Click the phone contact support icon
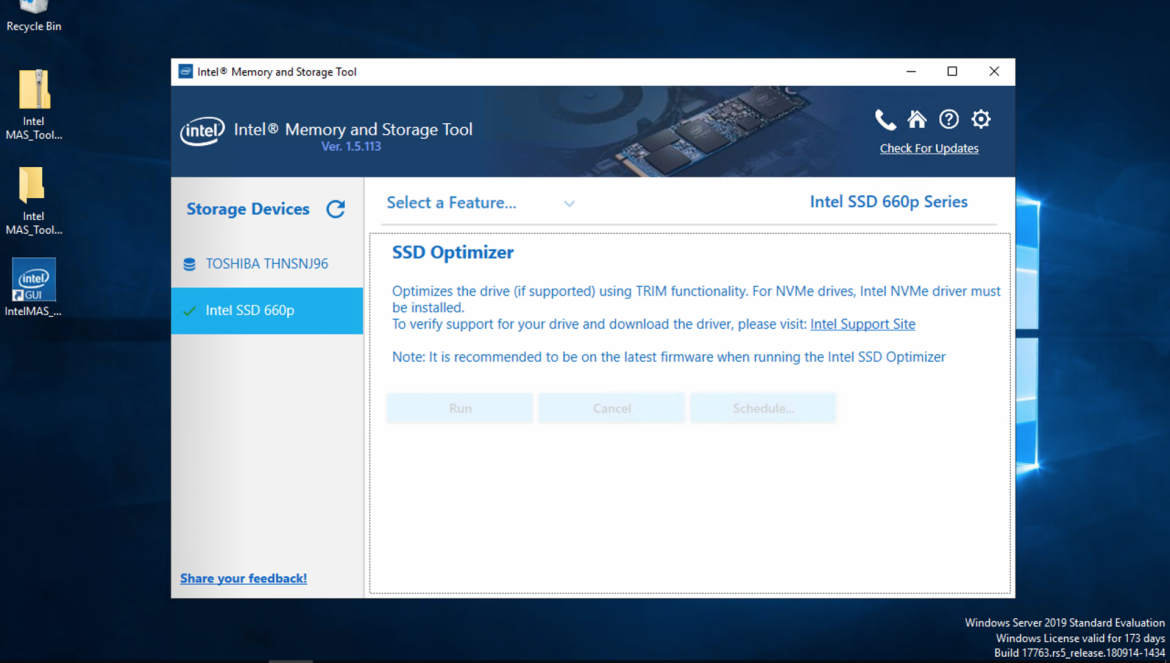This screenshot has width=1170, height=663. pyautogui.click(x=885, y=119)
